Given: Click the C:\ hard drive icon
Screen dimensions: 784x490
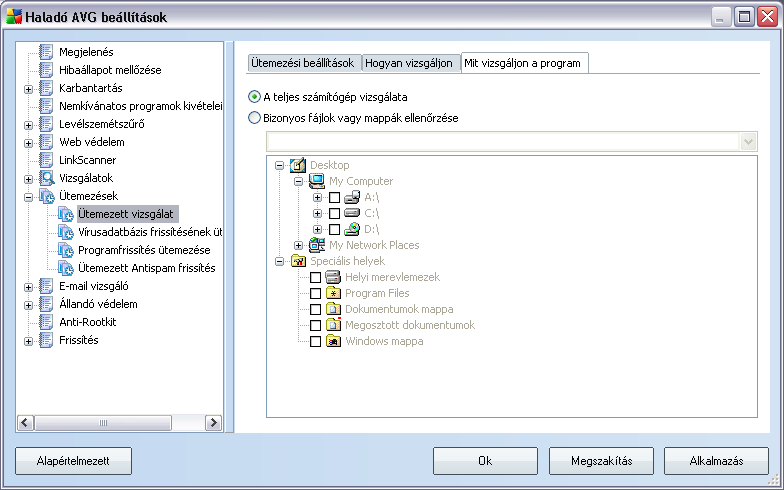Looking at the screenshot, I should [x=352, y=213].
